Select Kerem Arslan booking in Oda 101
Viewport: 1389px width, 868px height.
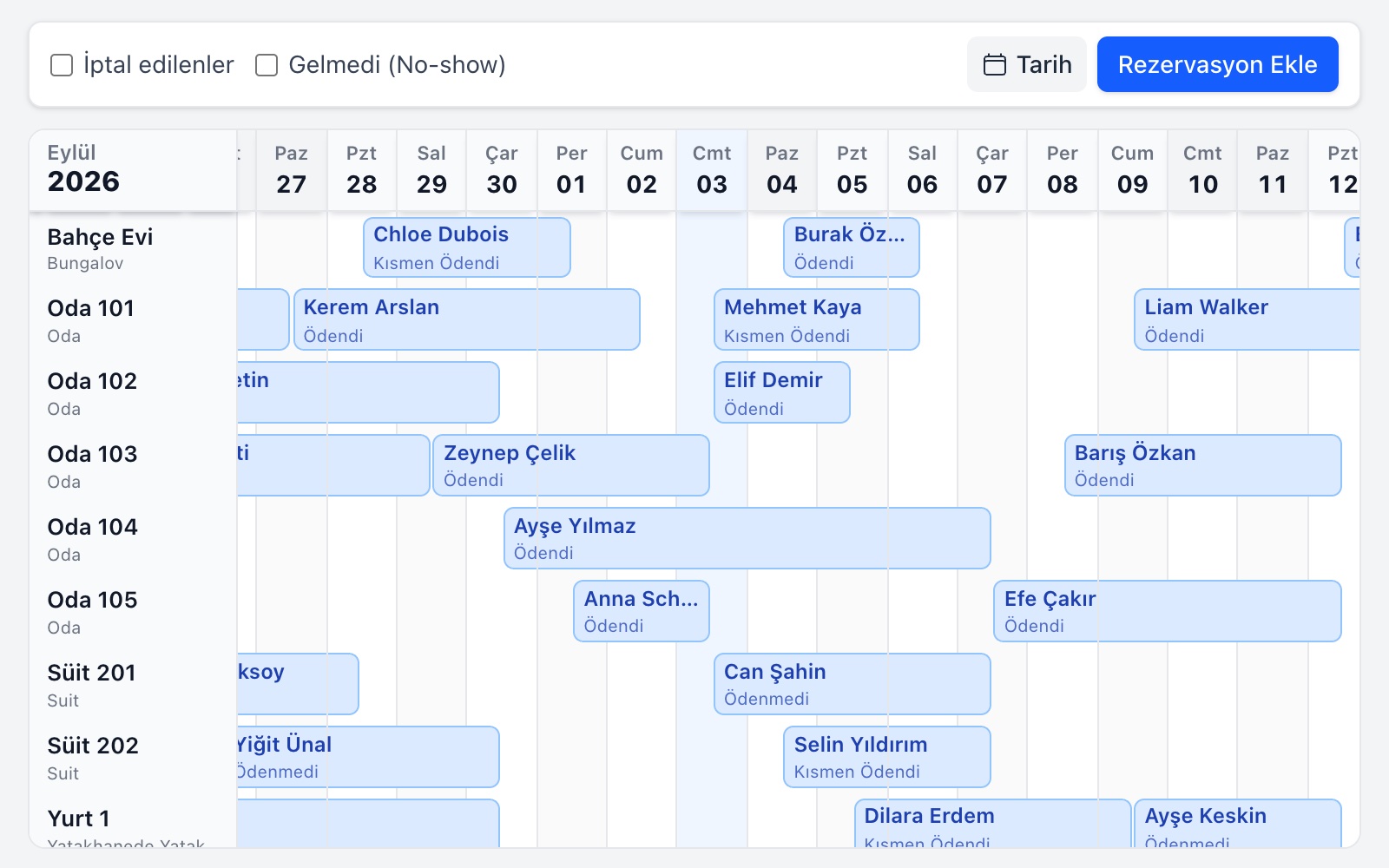pos(467,320)
